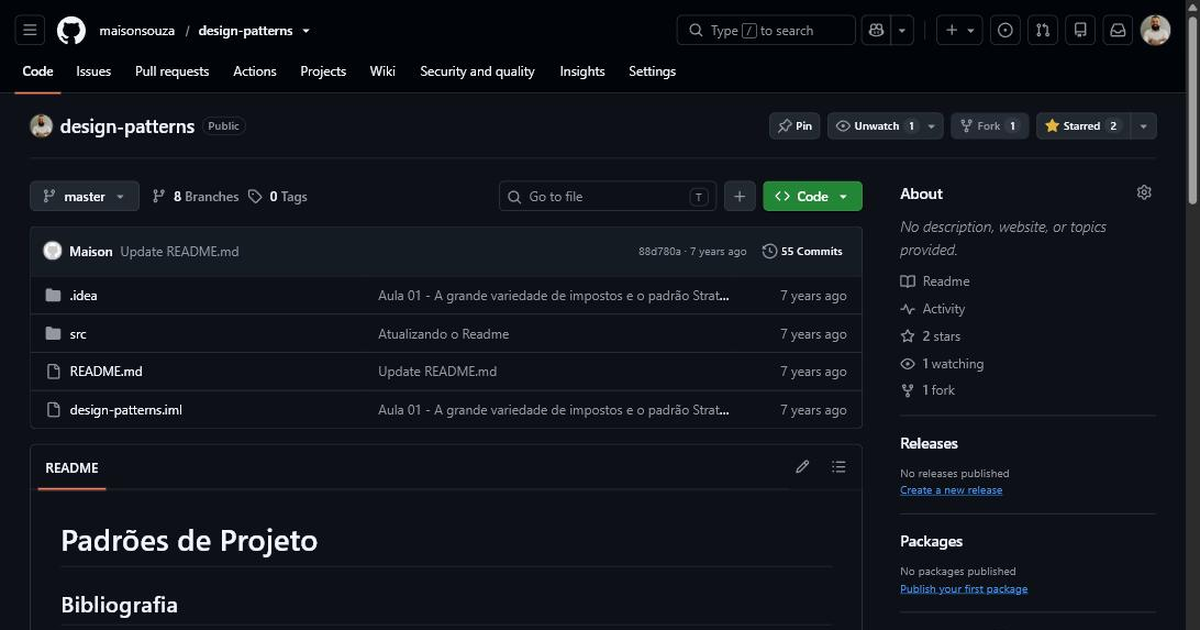
Task: Open commit hash 88d780a
Action: (659, 252)
